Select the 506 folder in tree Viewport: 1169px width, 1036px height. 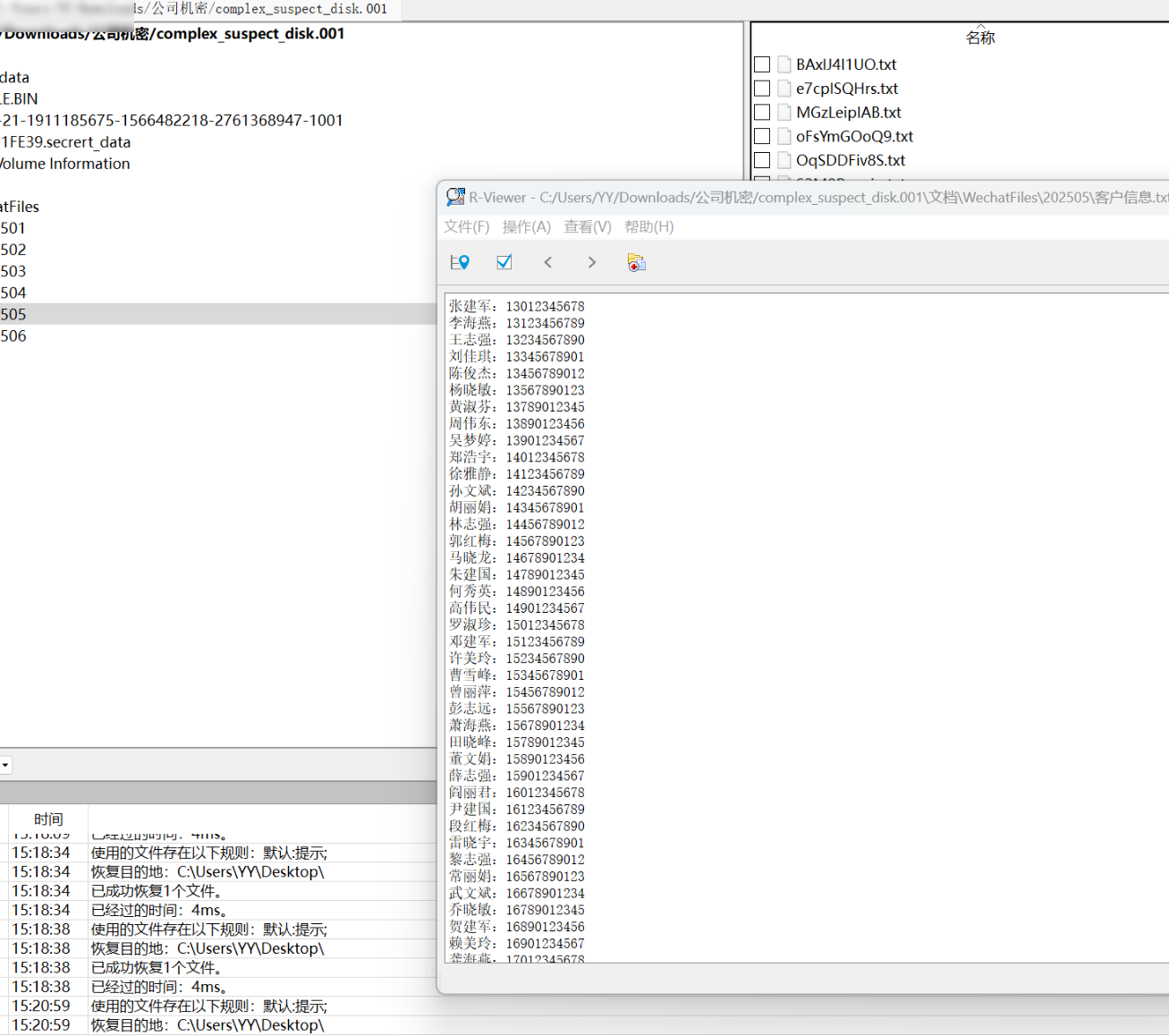(13, 336)
